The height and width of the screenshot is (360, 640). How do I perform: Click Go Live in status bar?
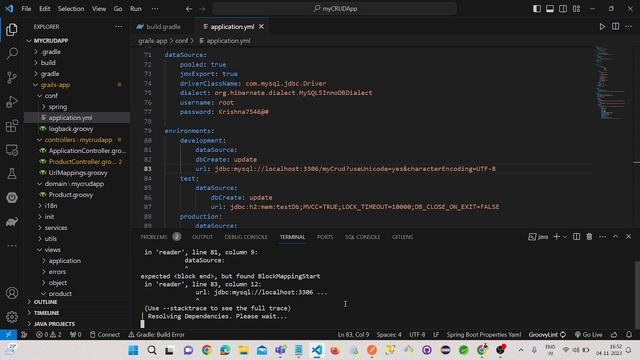tap(588, 334)
